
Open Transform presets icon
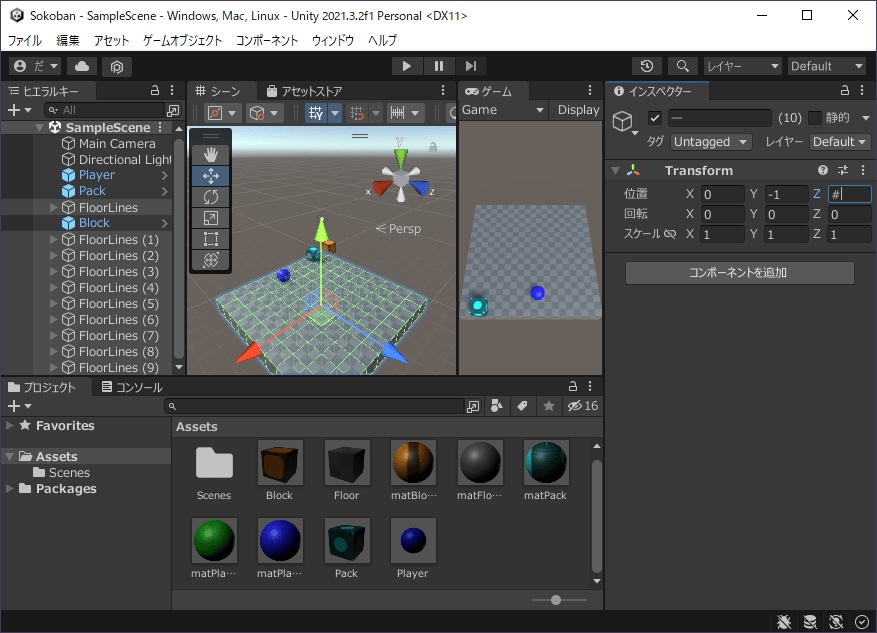click(843, 170)
